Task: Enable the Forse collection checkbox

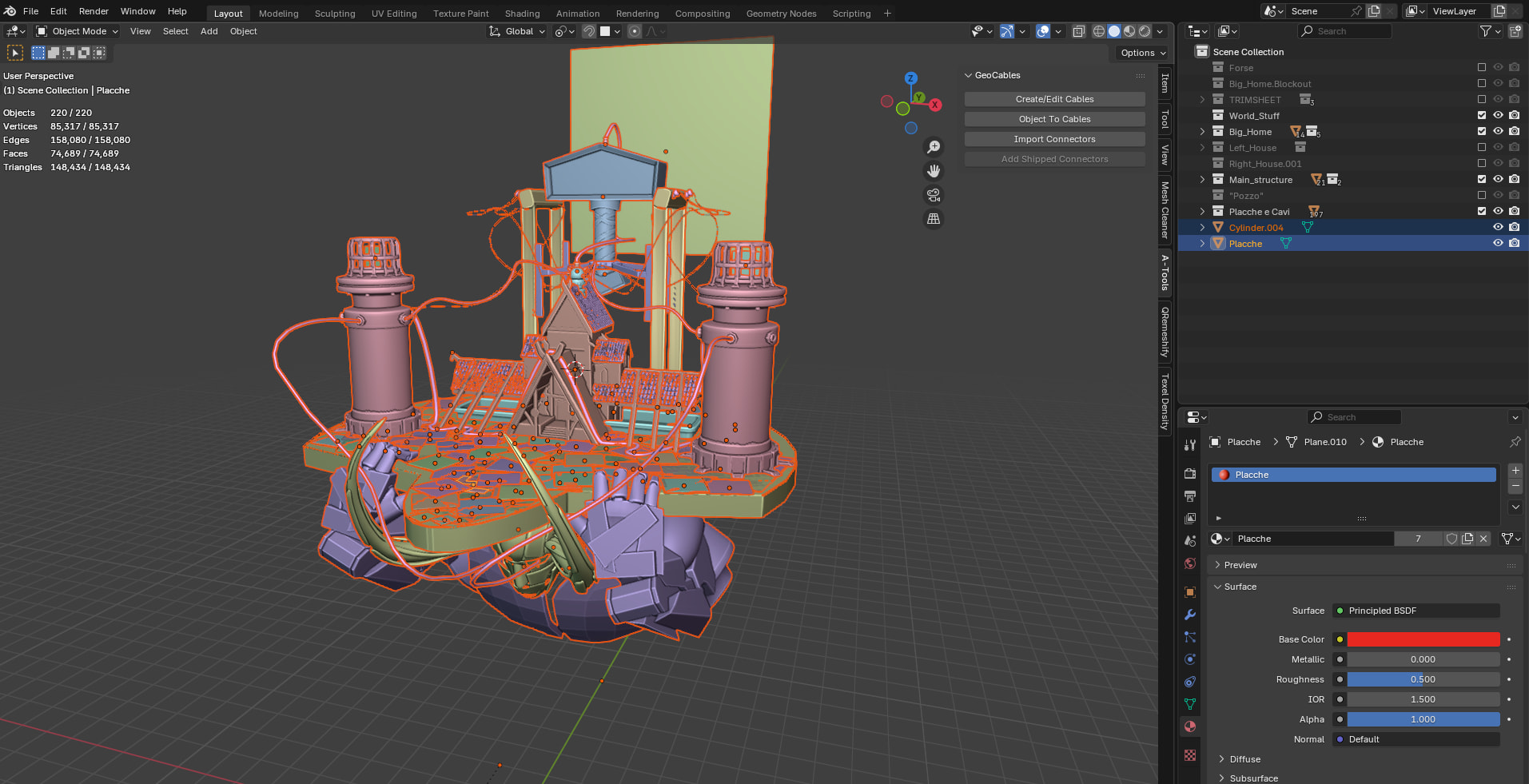Action: (x=1482, y=68)
